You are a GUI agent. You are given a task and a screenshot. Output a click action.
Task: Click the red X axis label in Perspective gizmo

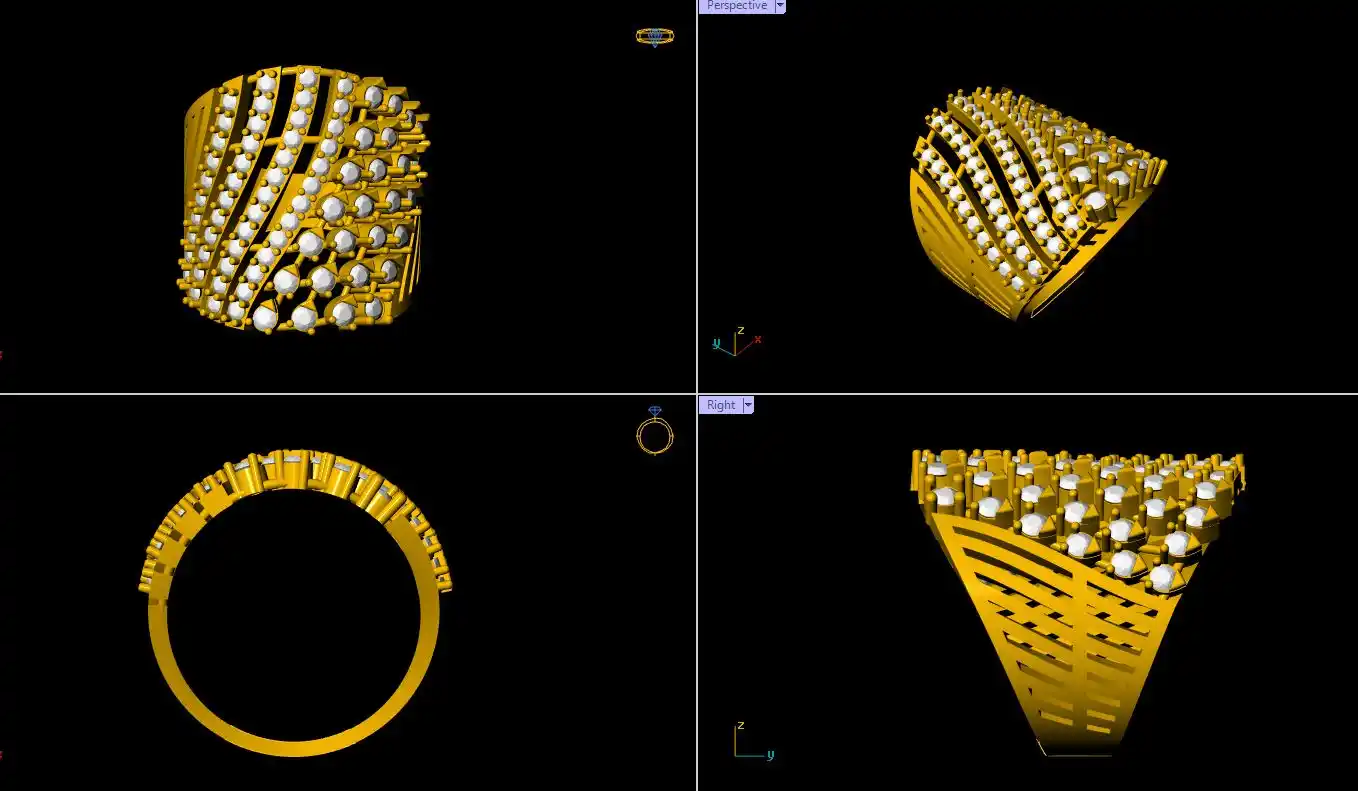pos(758,339)
